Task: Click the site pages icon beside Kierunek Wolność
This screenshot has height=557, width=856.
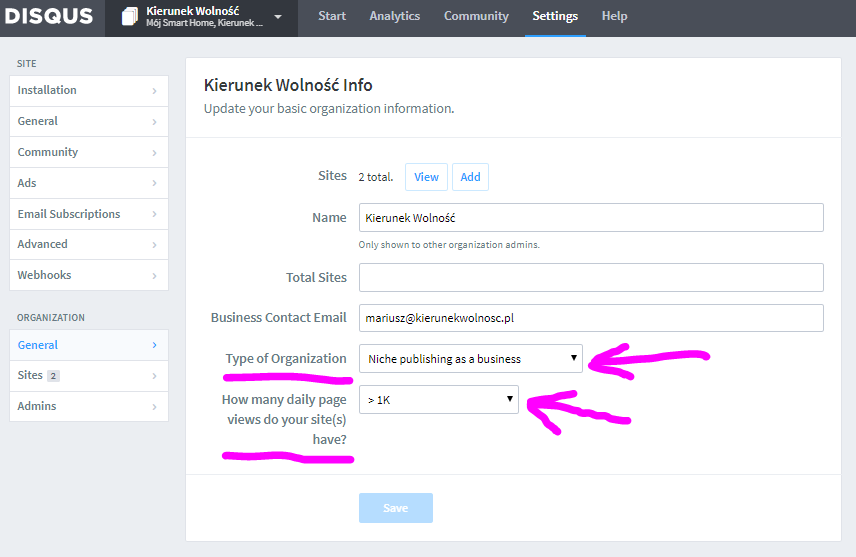Action: pos(130,17)
